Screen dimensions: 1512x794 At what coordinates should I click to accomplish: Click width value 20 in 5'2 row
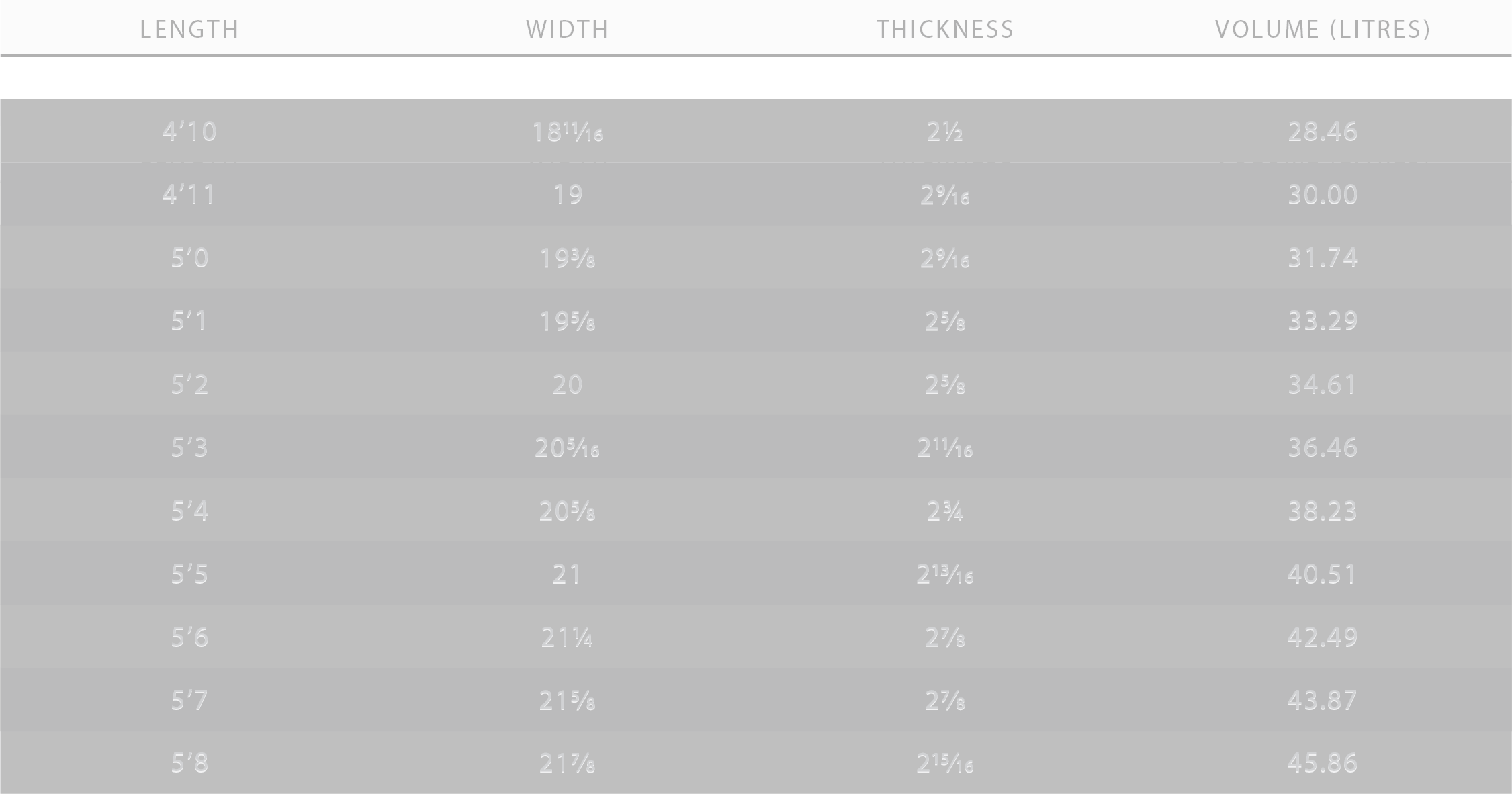[568, 384]
